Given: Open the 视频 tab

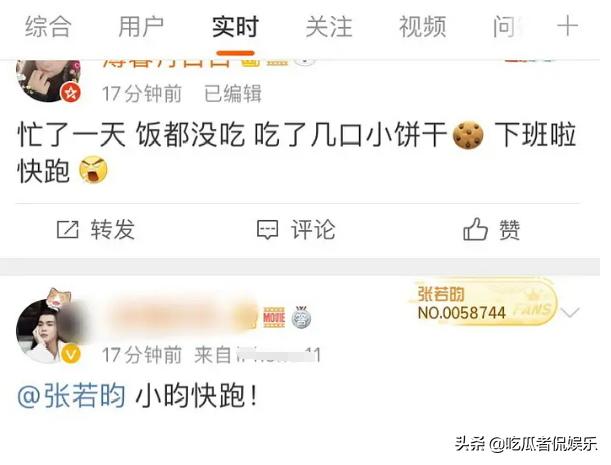Looking at the screenshot, I should tap(423, 27).
